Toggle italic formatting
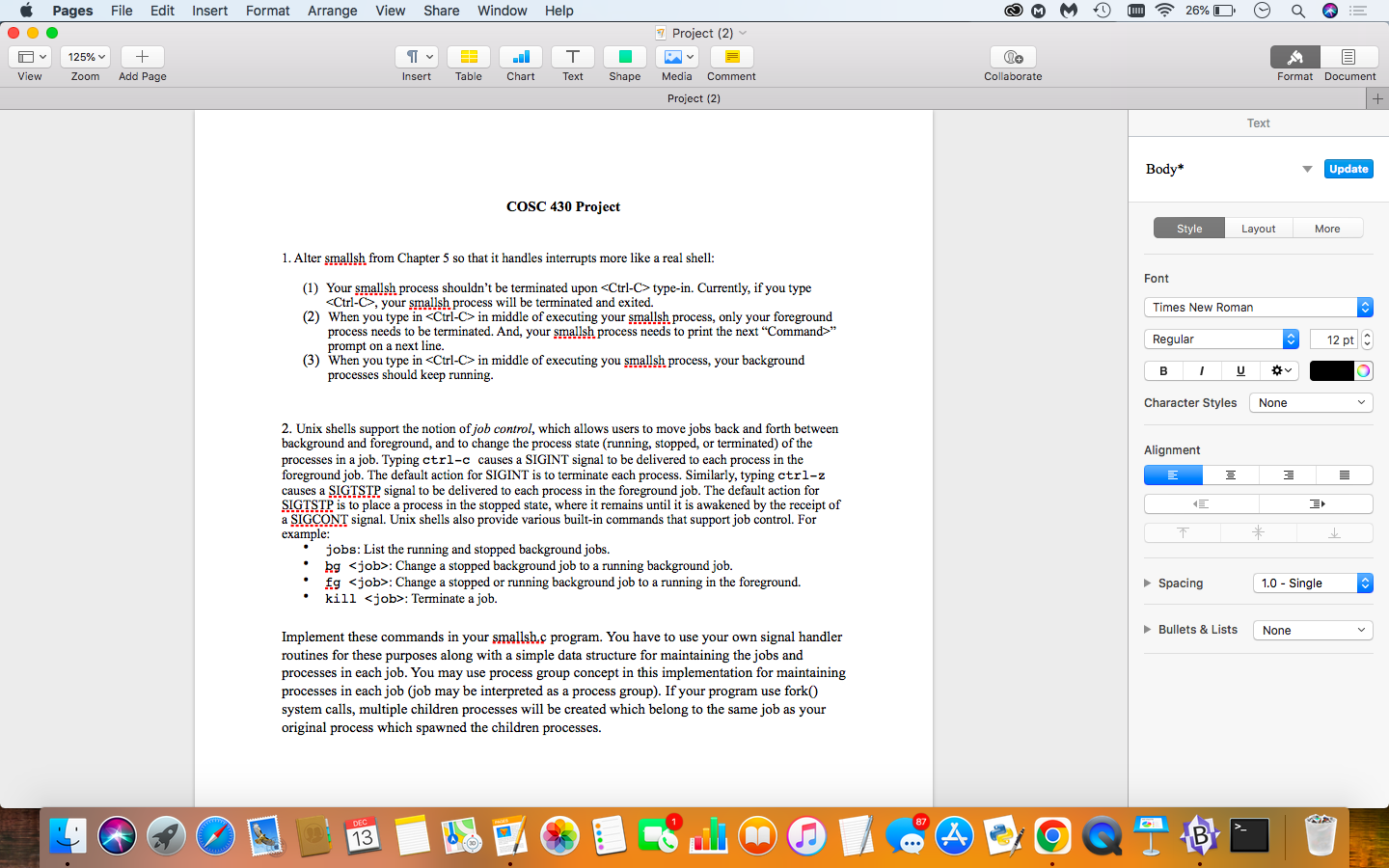This screenshot has width=1389, height=868. [1202, 370]
